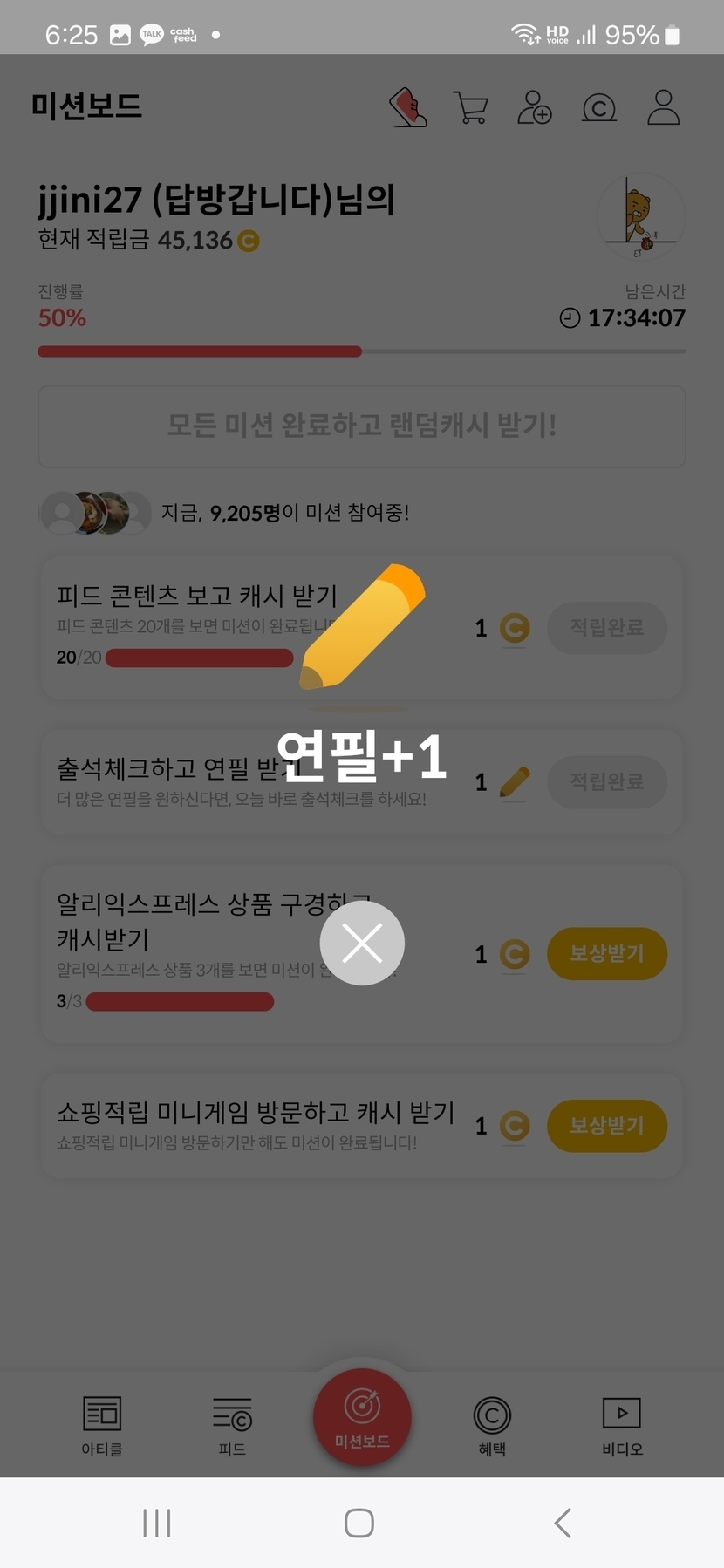Tap the red sneaker icon in header
The width and height of the screenshot is (724, 1568).
(x=407, y=108)
